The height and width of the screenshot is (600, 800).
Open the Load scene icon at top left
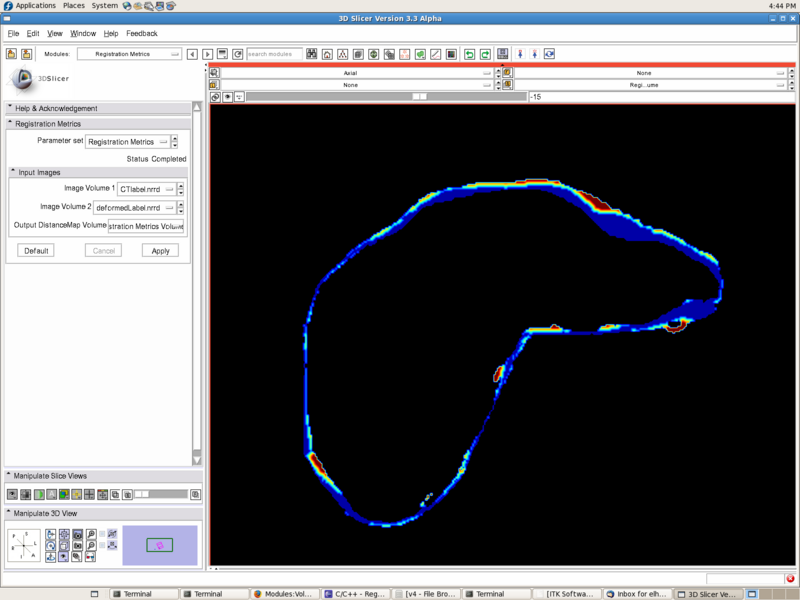tap(11, 55)
